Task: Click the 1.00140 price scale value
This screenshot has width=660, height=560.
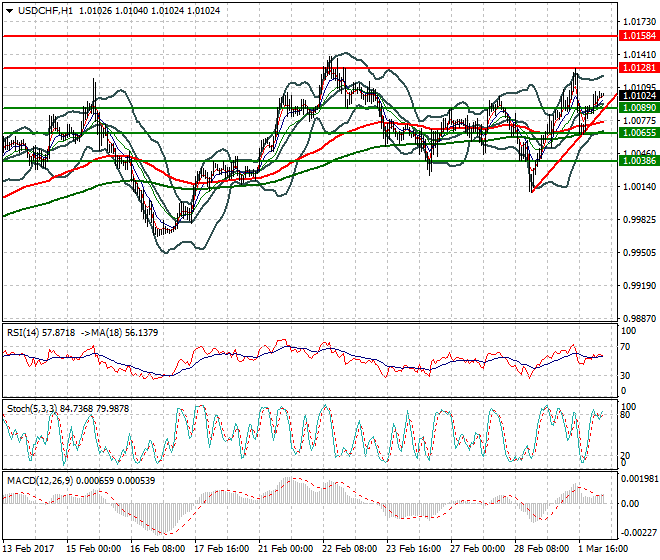Action: pos(639,187)
